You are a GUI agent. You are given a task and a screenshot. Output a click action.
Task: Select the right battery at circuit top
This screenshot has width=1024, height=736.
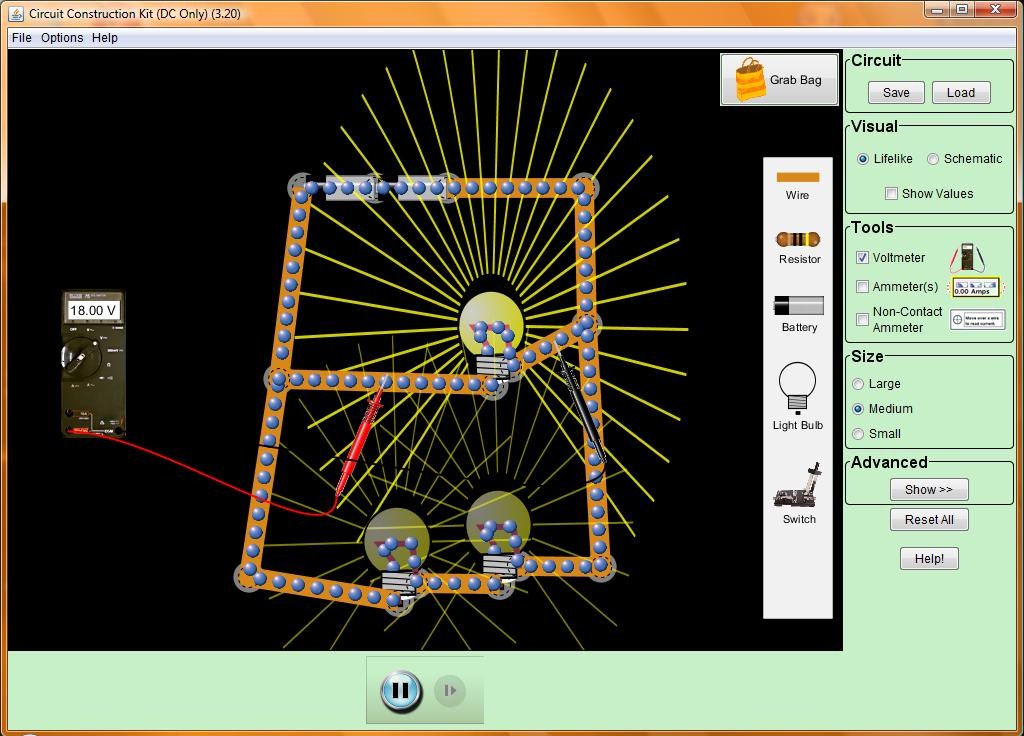tap(422, 188)
